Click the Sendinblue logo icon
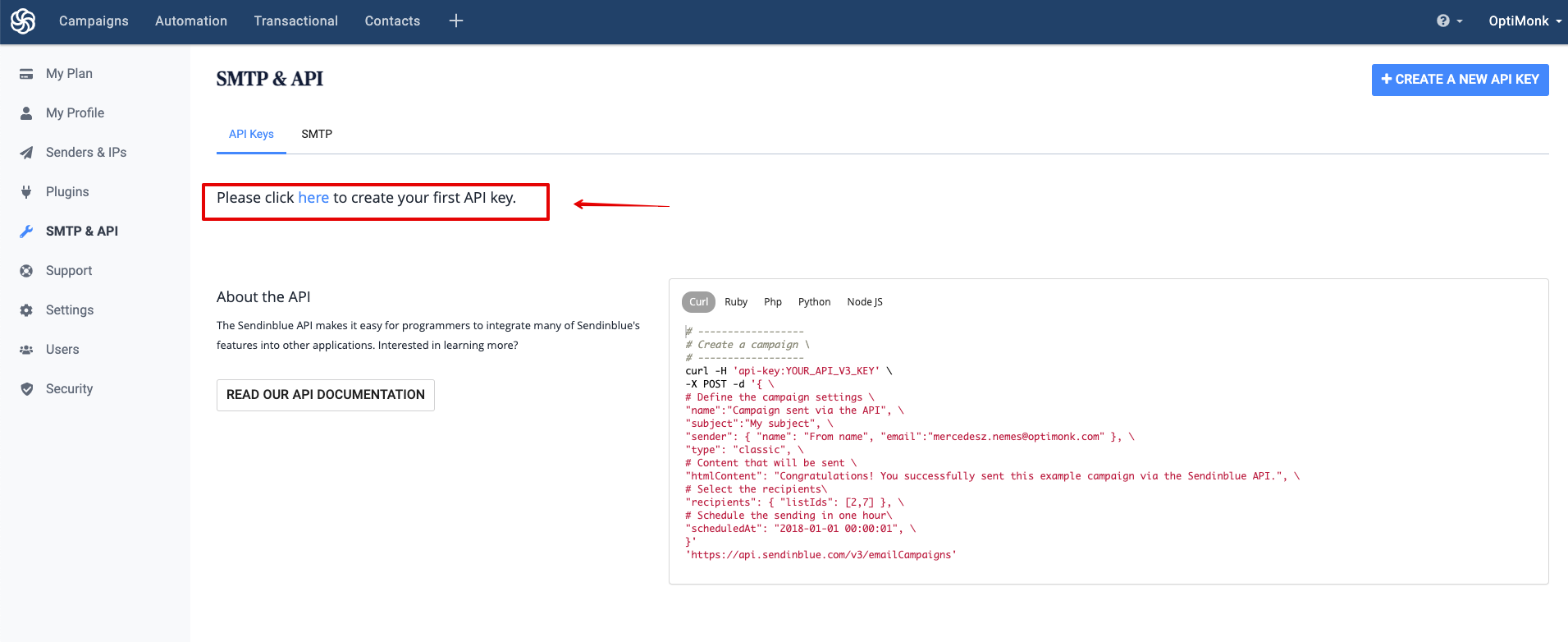The image size is (1568, 642). 23,21
